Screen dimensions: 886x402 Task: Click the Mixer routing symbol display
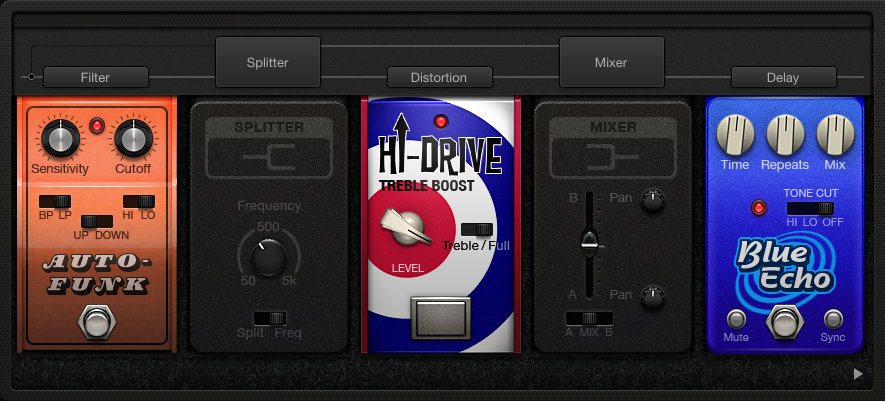pyautogui.click(x=613, y=158)
